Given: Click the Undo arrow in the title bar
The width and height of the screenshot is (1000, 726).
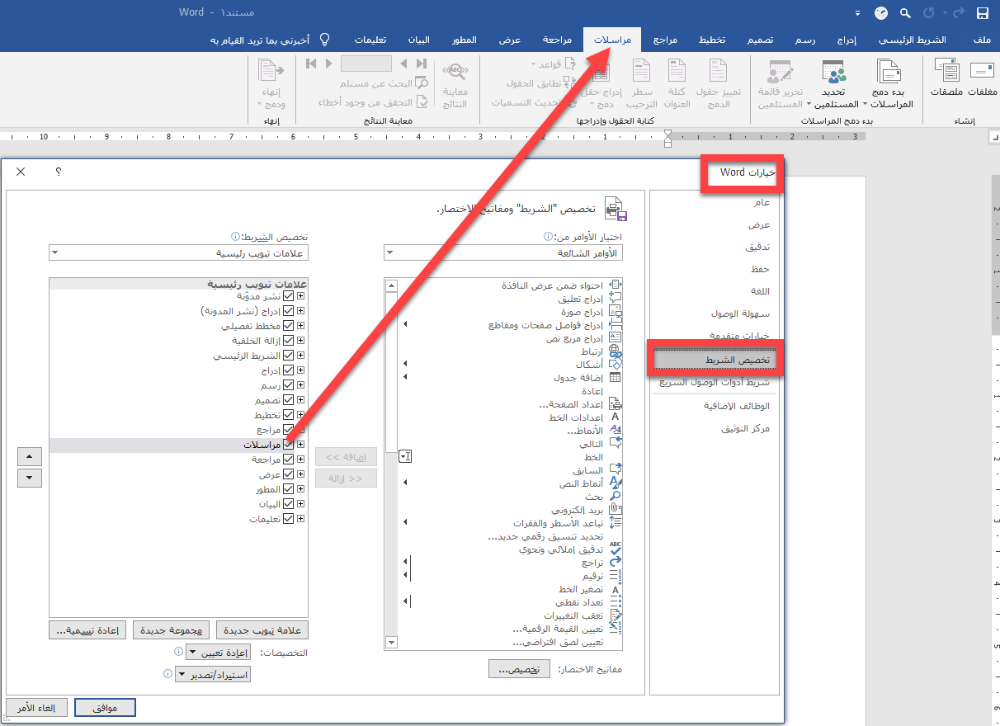Looking at the screenshot, I should point(929,13).
